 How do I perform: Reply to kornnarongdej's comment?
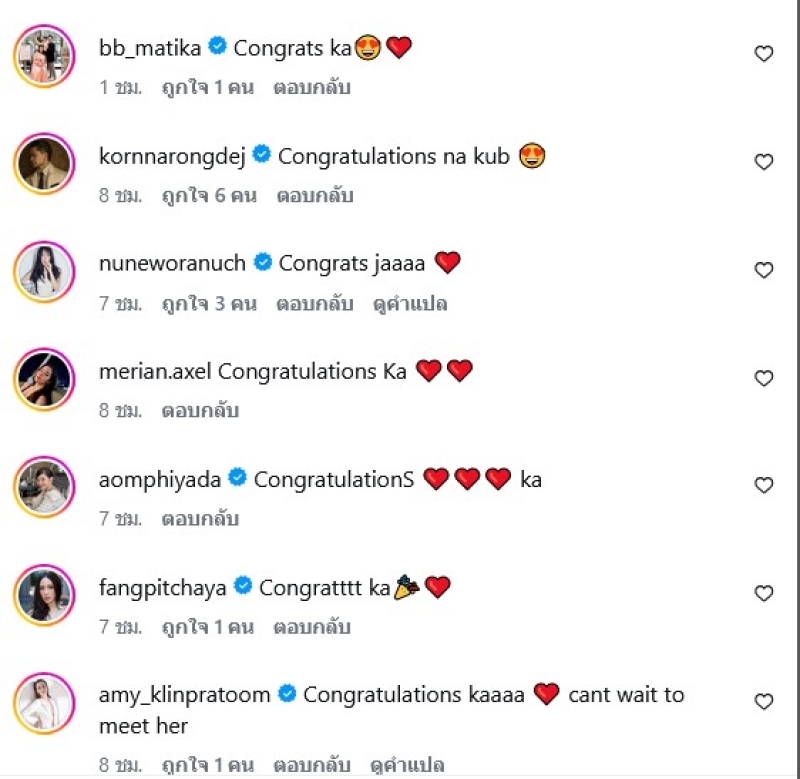(315, 195)
